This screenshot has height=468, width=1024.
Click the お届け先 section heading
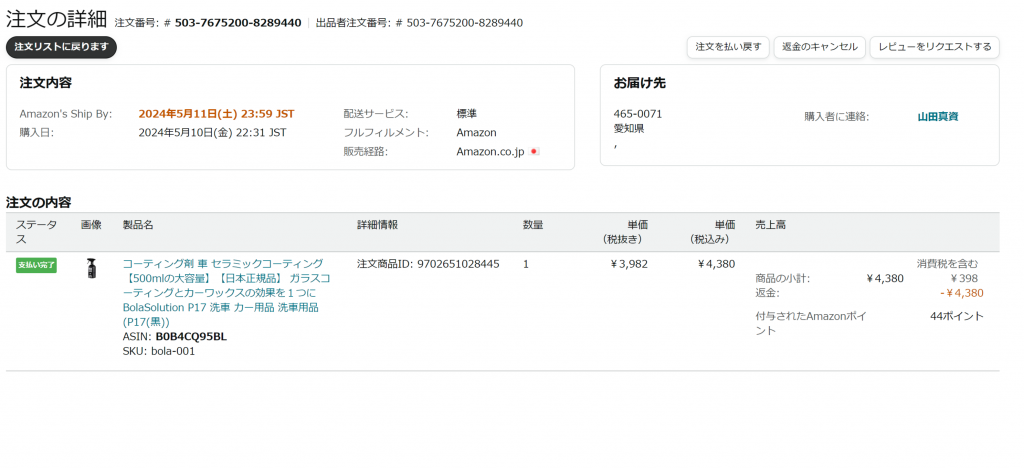pyautogui.click(x=639, y=84)
